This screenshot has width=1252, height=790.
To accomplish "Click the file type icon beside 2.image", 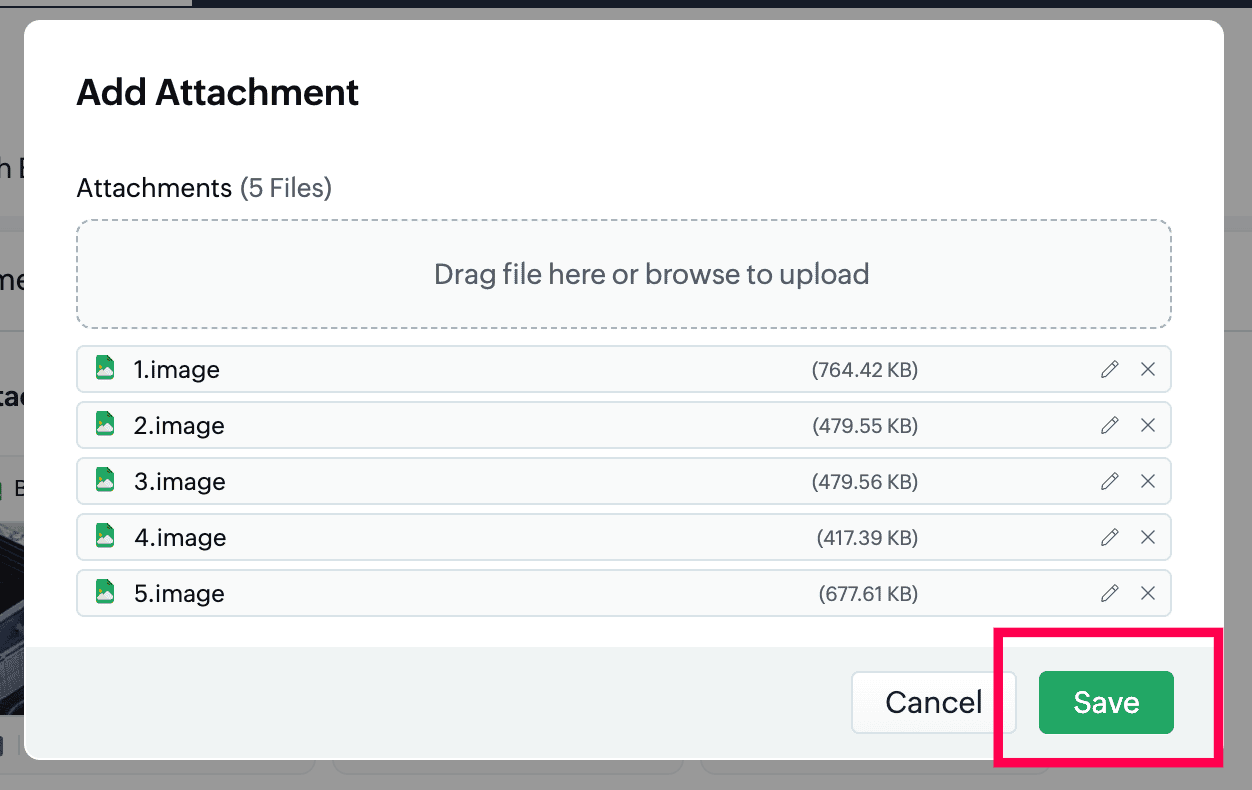I will (105, 425).
